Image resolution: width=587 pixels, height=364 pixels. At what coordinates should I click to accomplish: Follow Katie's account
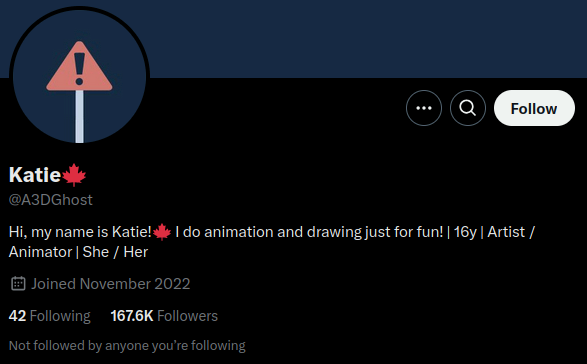click(534, 108)
